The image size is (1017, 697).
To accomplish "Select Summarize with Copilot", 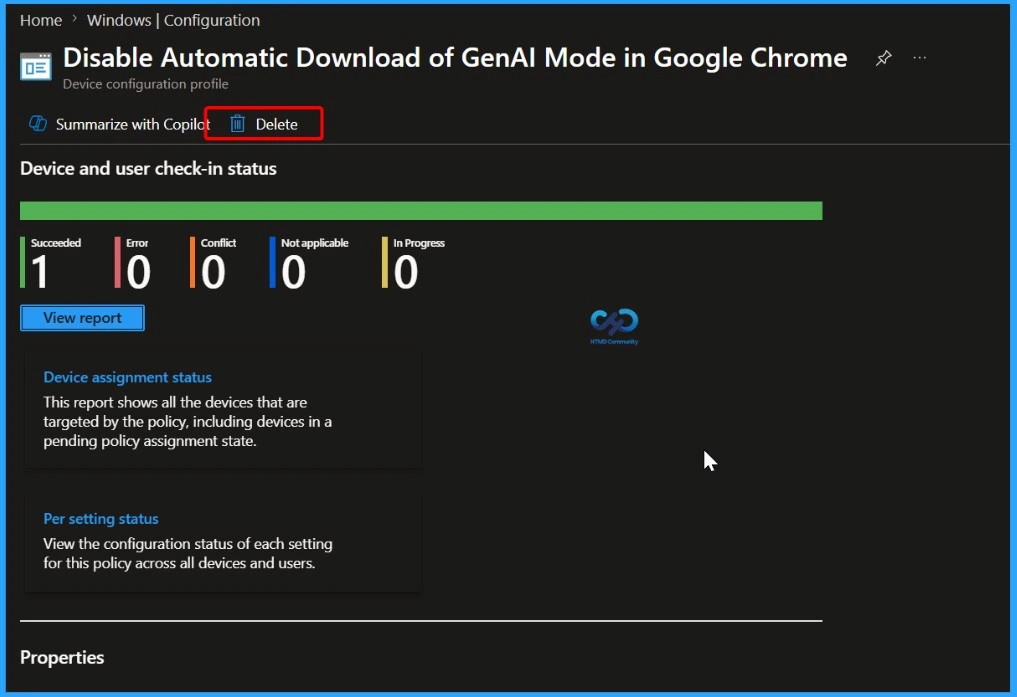I will [119, 124].
